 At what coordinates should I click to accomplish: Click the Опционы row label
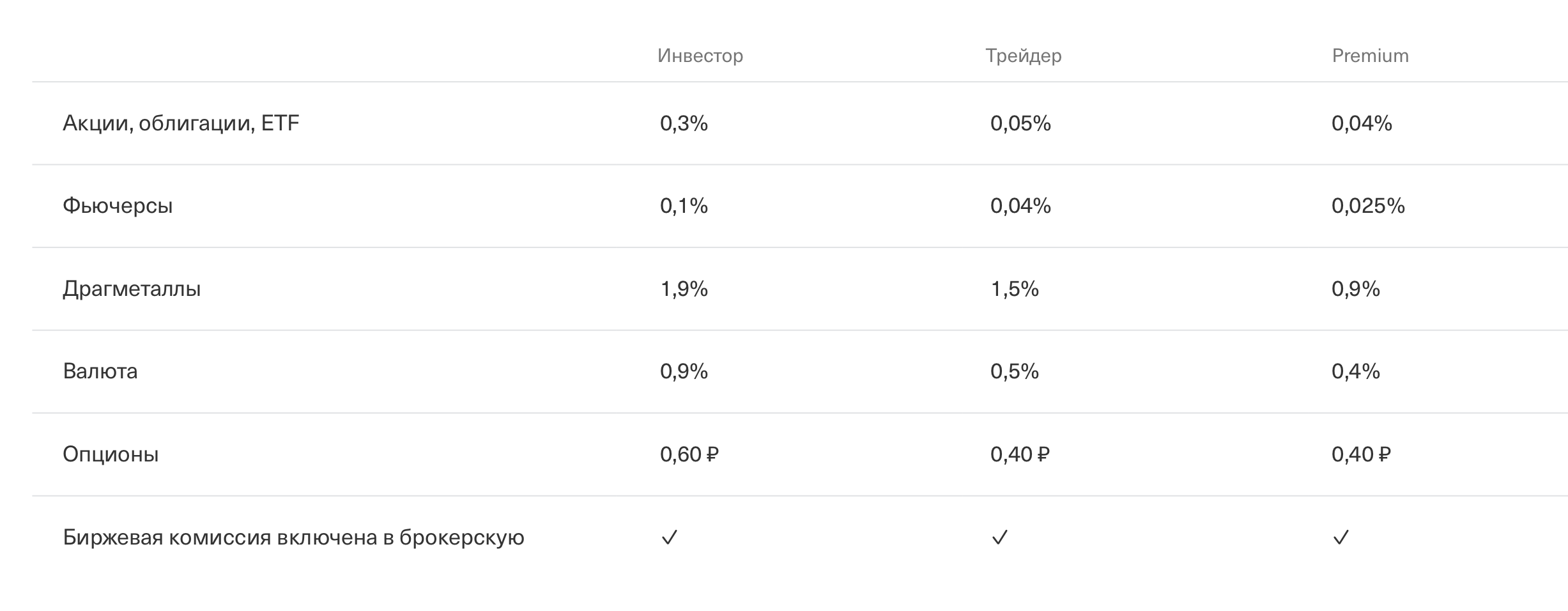pyautogui.click(x=111, y=454)
